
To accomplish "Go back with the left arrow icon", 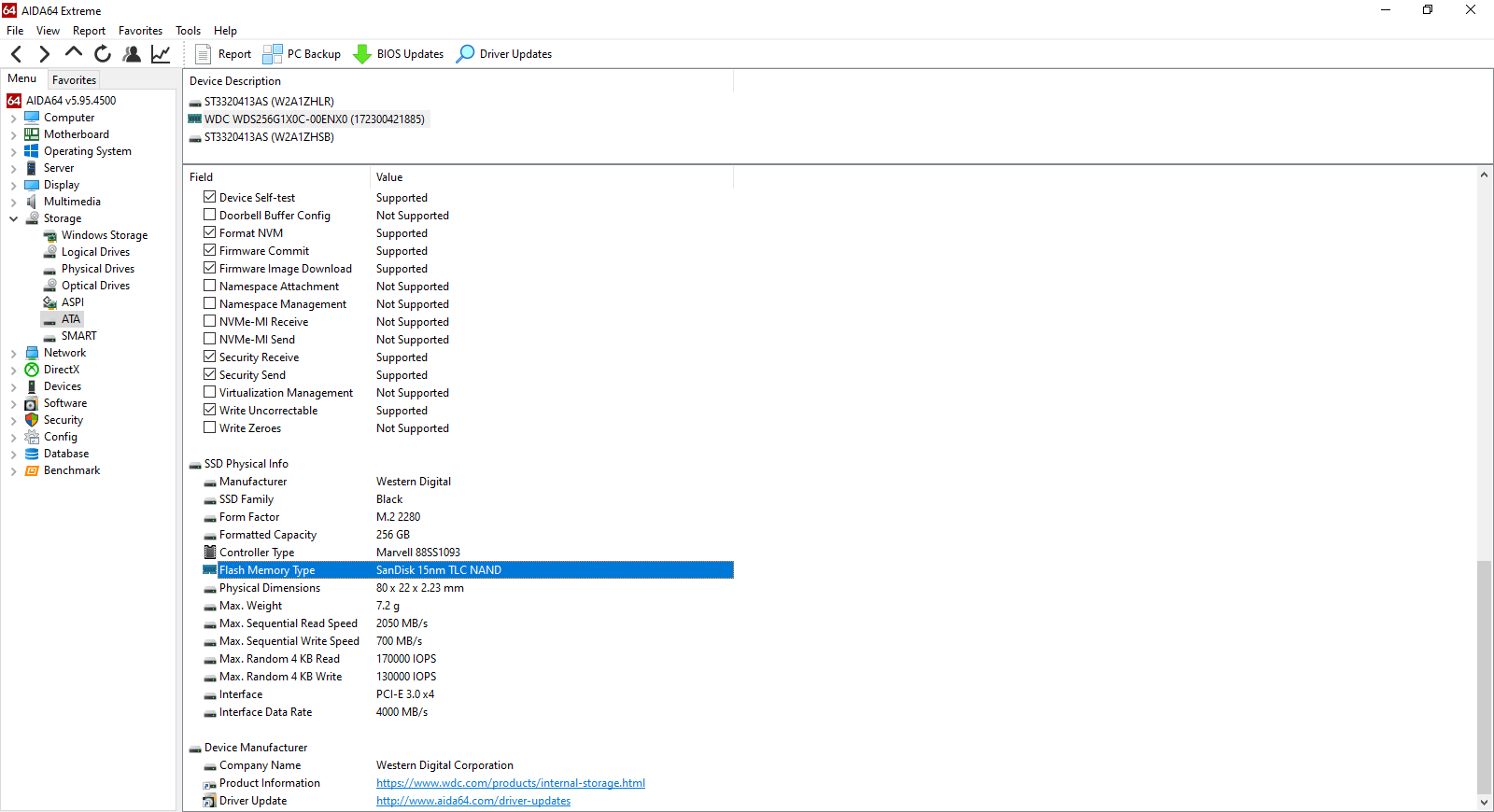I will (16, 54).
